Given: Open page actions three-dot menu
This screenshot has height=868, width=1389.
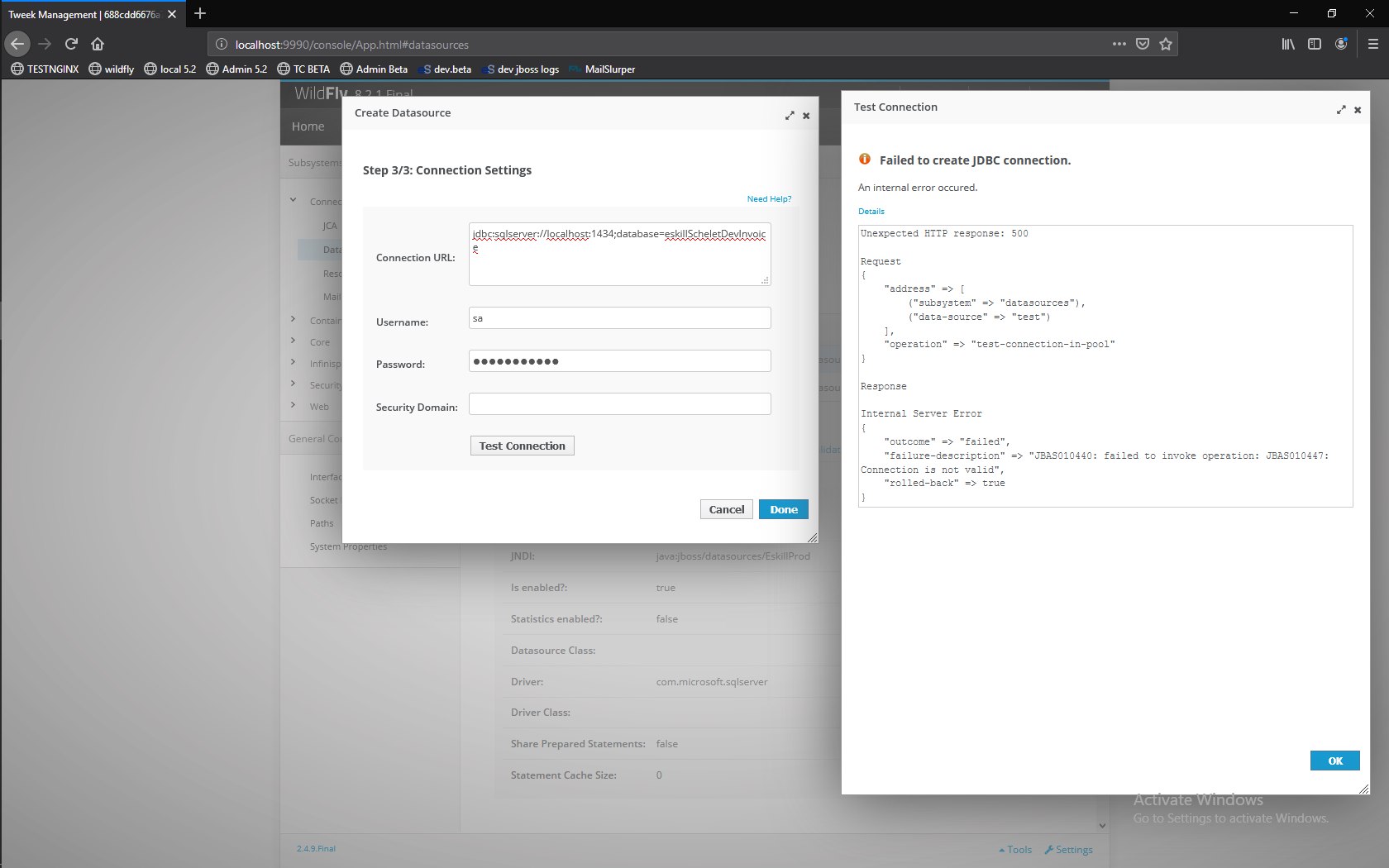Looking at the screenshot, I should point(1119,44).
